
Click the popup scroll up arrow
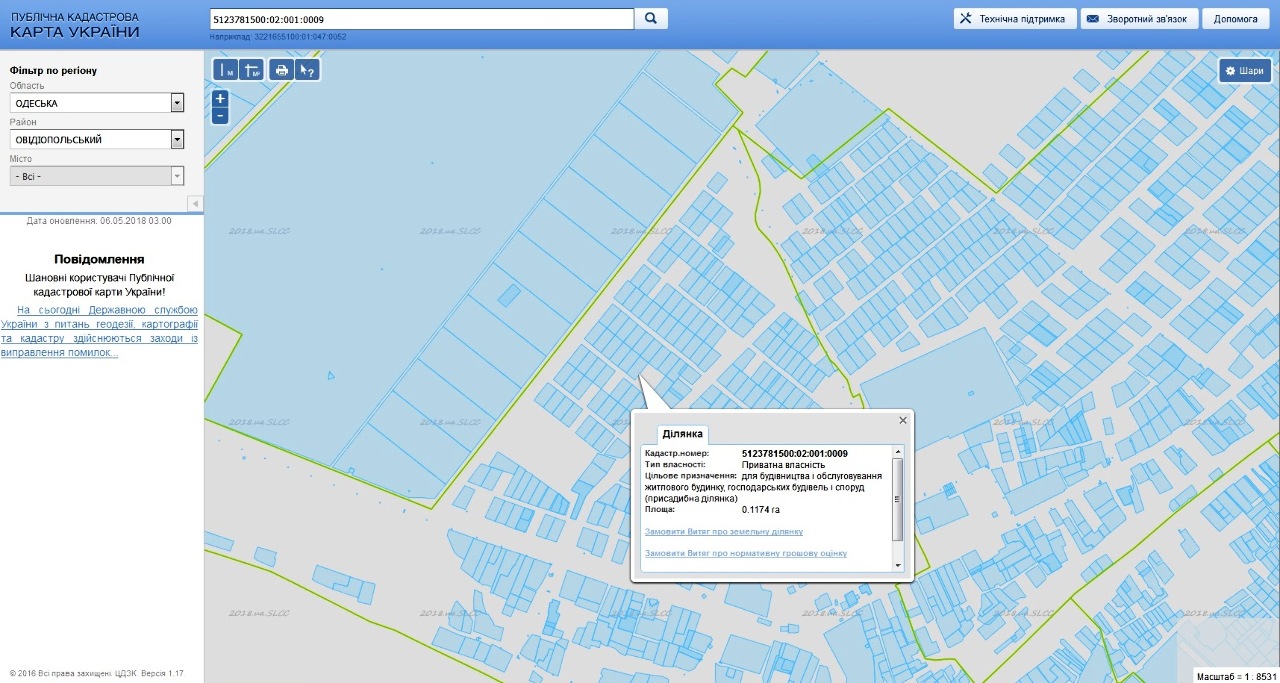pos(897,452)
